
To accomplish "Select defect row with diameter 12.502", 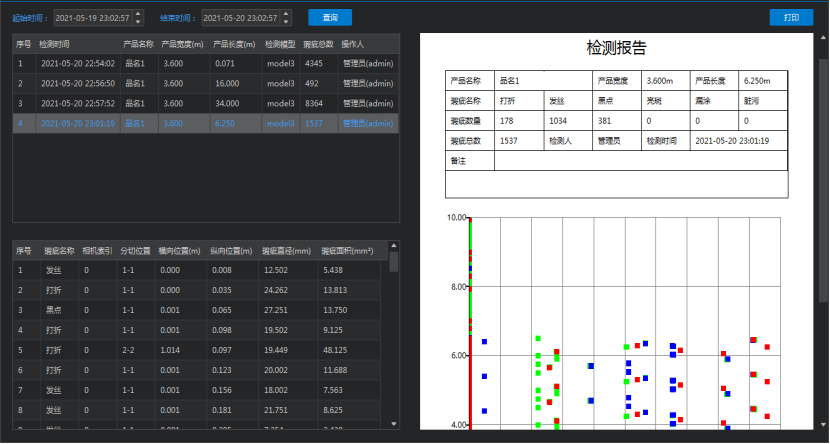I will pos(196,270).
